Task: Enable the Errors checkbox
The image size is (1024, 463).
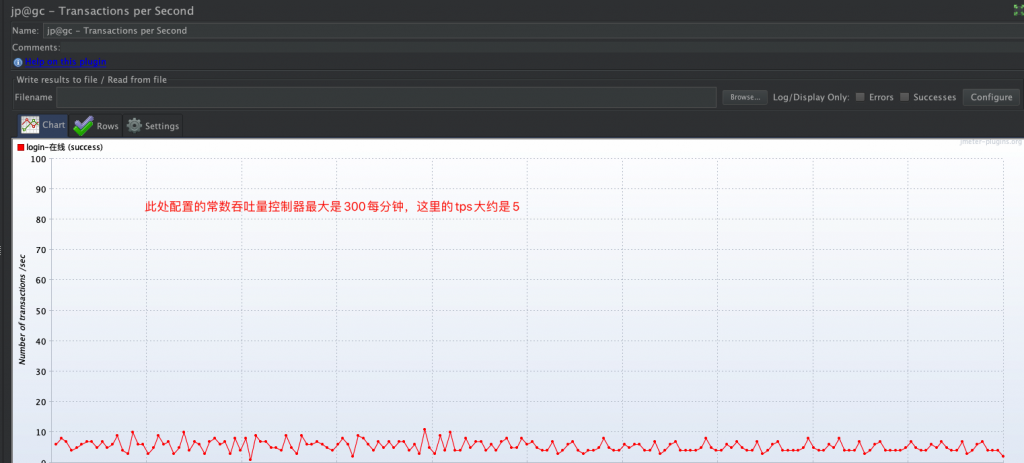Action: tap(860, 97)
